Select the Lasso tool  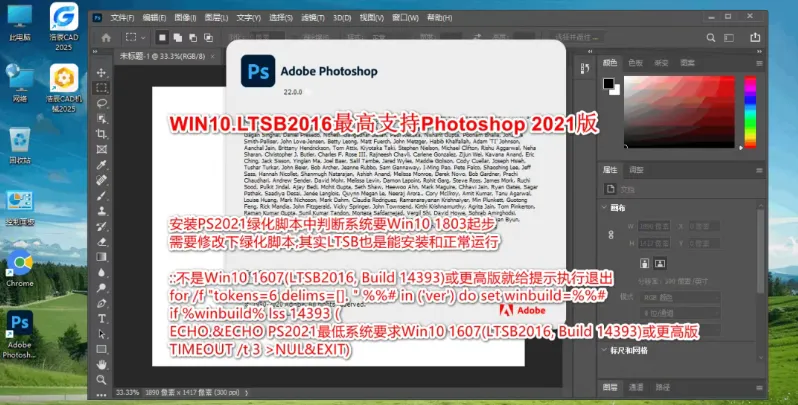coord(101,103)
